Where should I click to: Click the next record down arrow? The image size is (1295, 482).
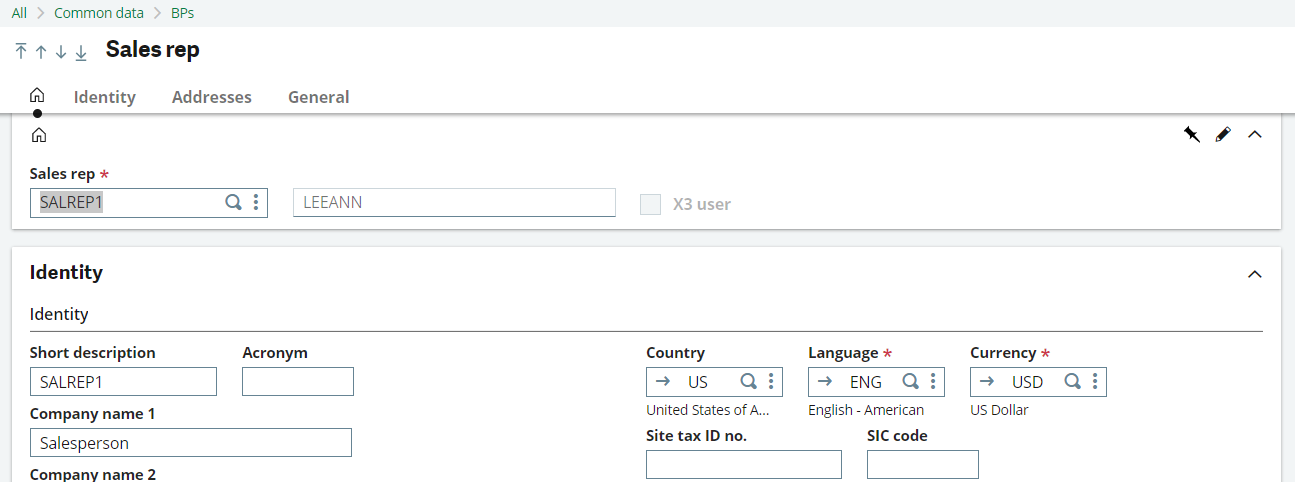pos(61,52)
